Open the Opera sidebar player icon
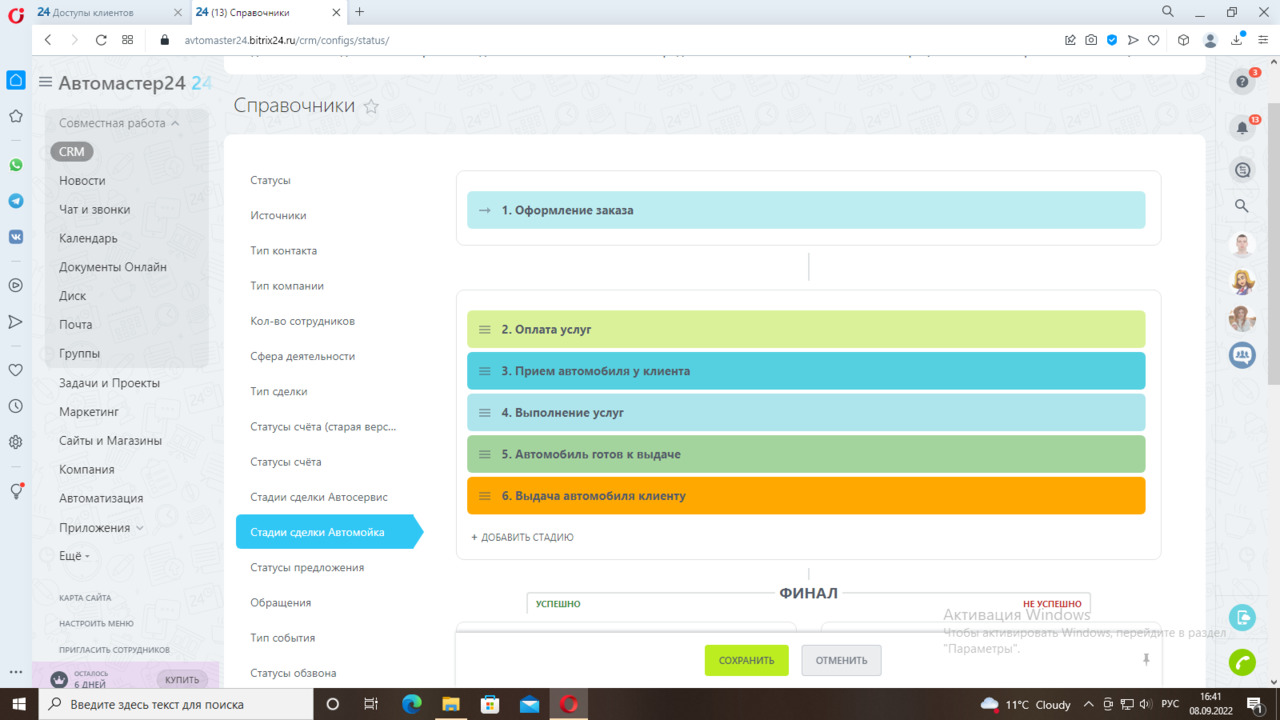 tap(16, 285)
